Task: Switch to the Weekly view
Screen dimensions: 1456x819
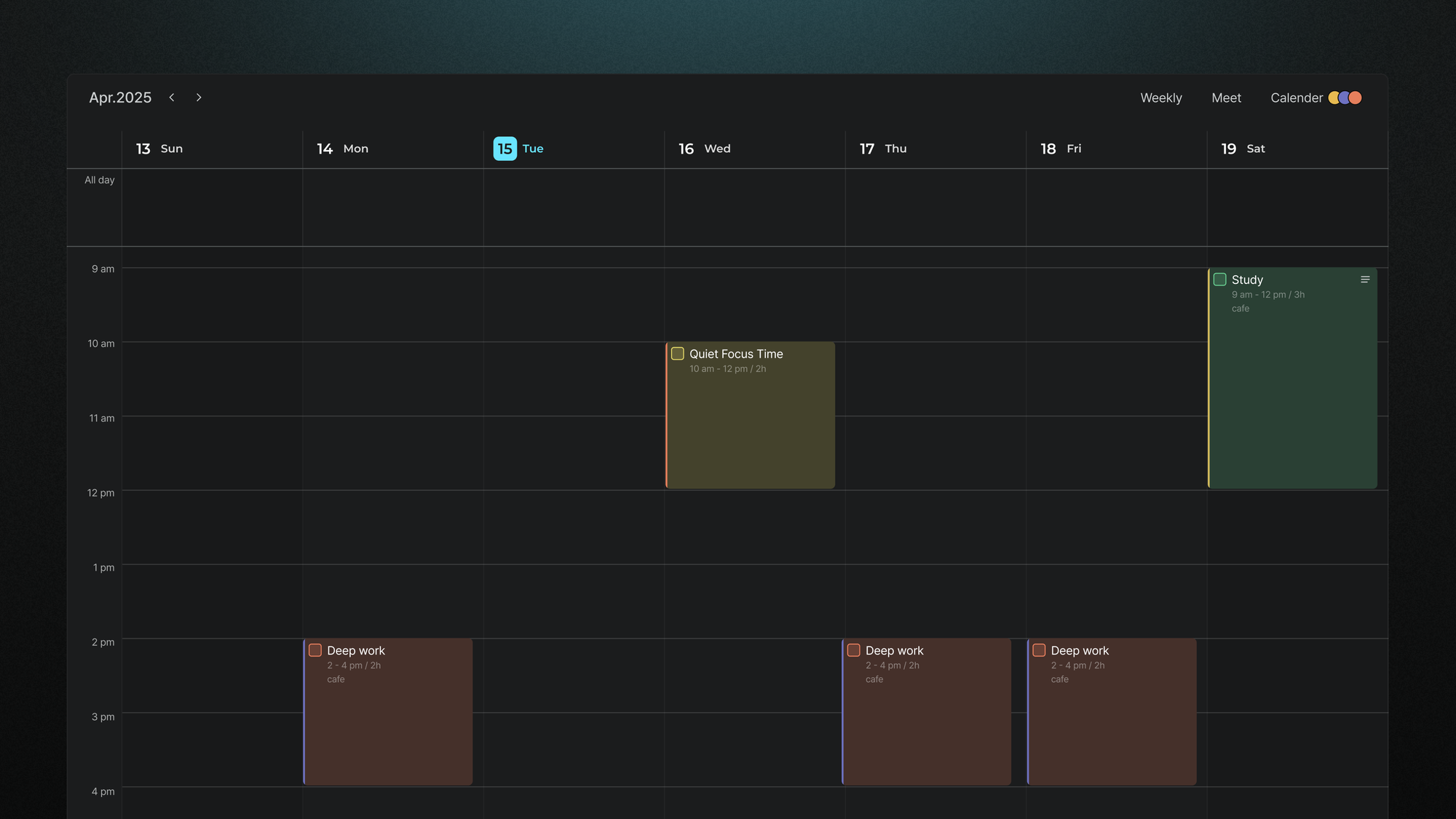Action: coord(1161,98)
